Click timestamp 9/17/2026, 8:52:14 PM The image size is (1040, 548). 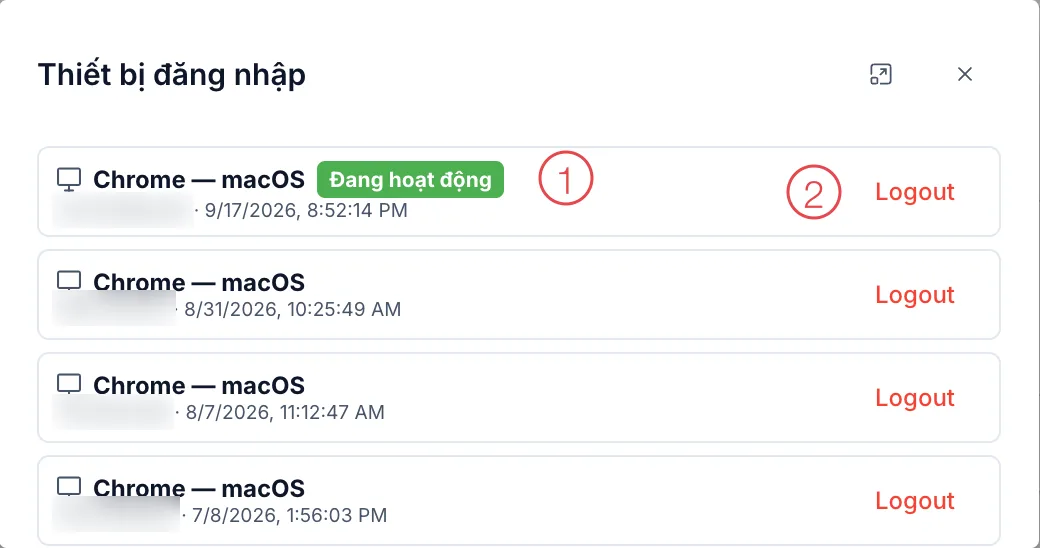pos(306,210)
